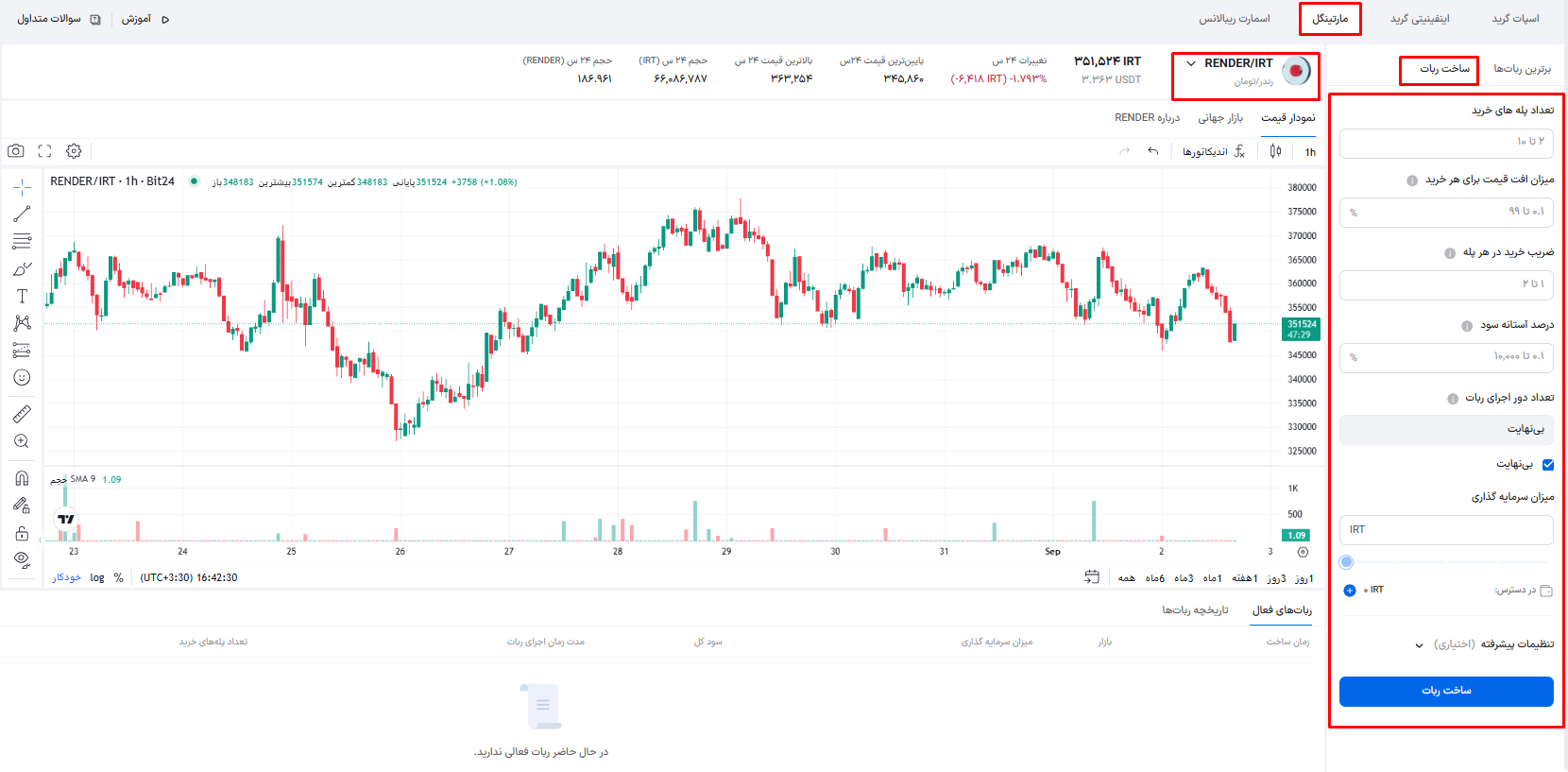Select the text annotation tool
The image size is (1568, 772).
pyautogui.click(x=22, y=296)
